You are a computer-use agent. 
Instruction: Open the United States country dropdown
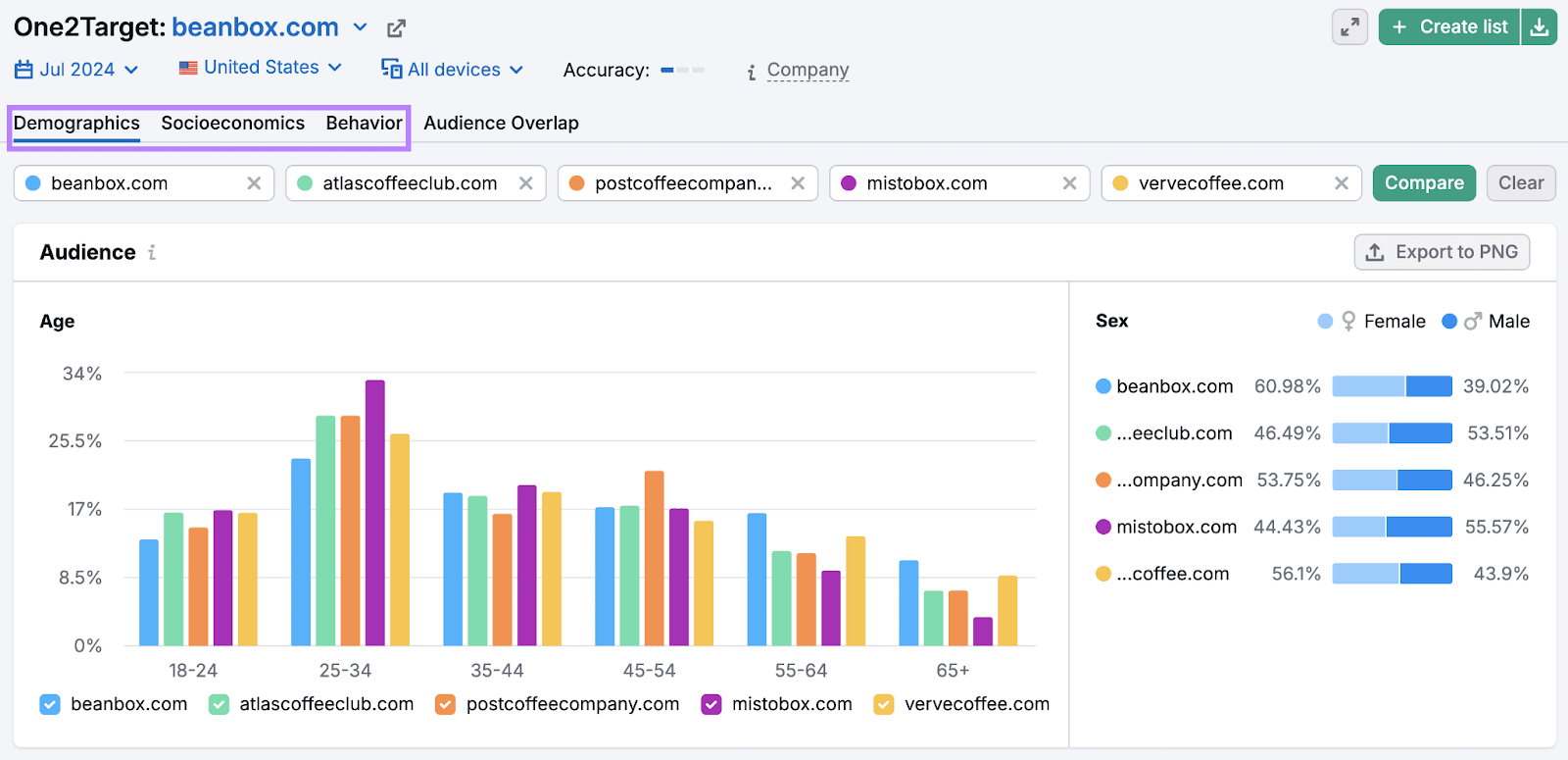click(261, 68)
